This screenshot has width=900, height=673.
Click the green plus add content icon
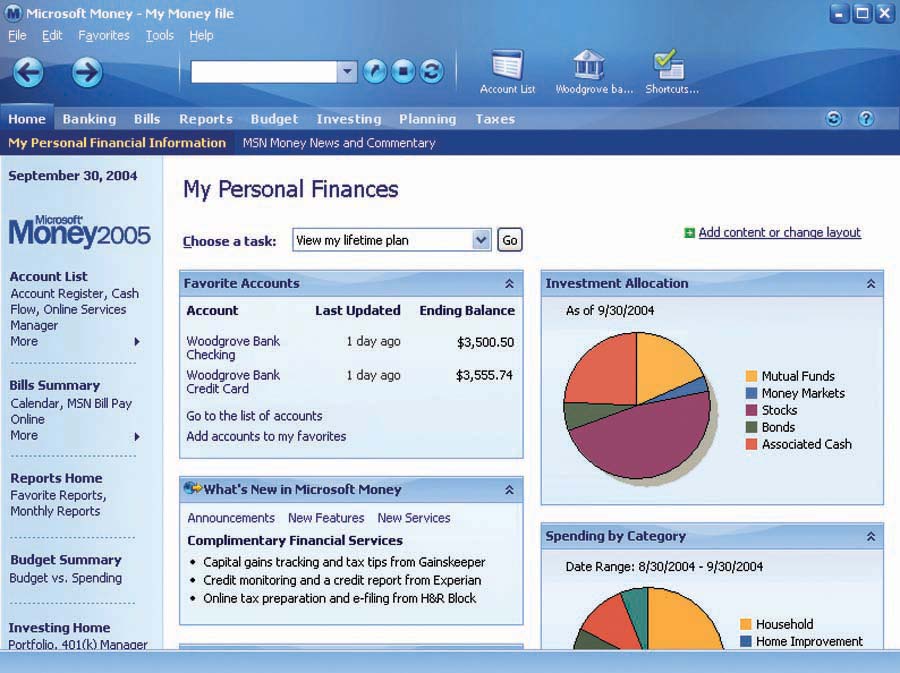point(689,232)
